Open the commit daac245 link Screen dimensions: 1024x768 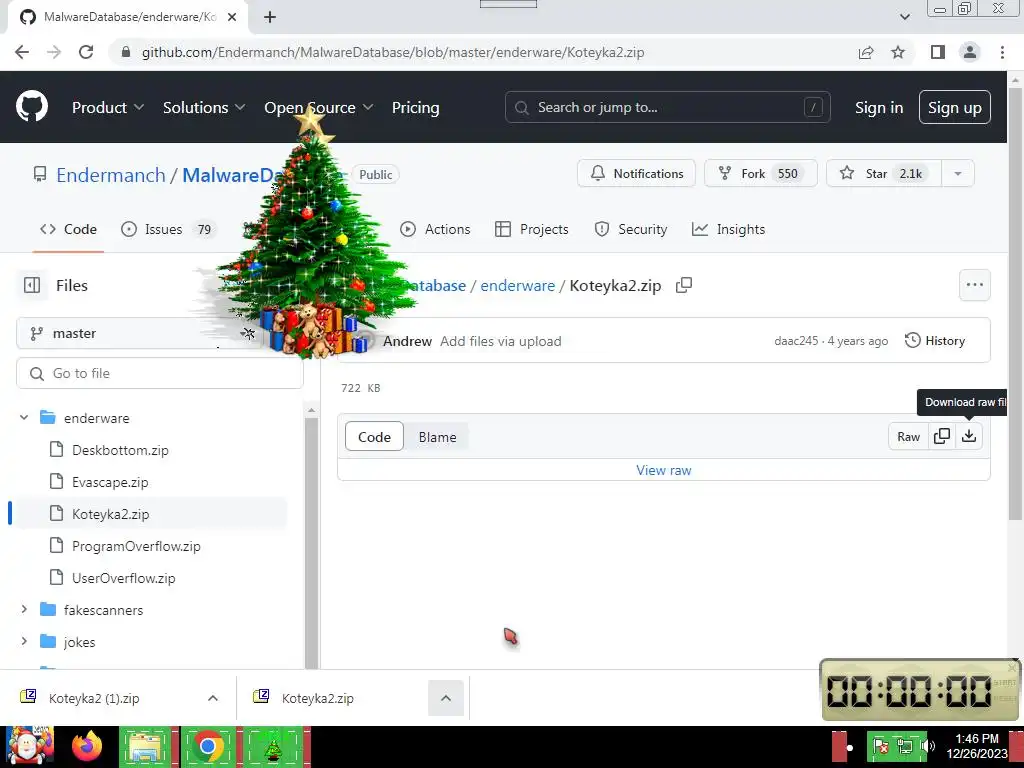796,341
